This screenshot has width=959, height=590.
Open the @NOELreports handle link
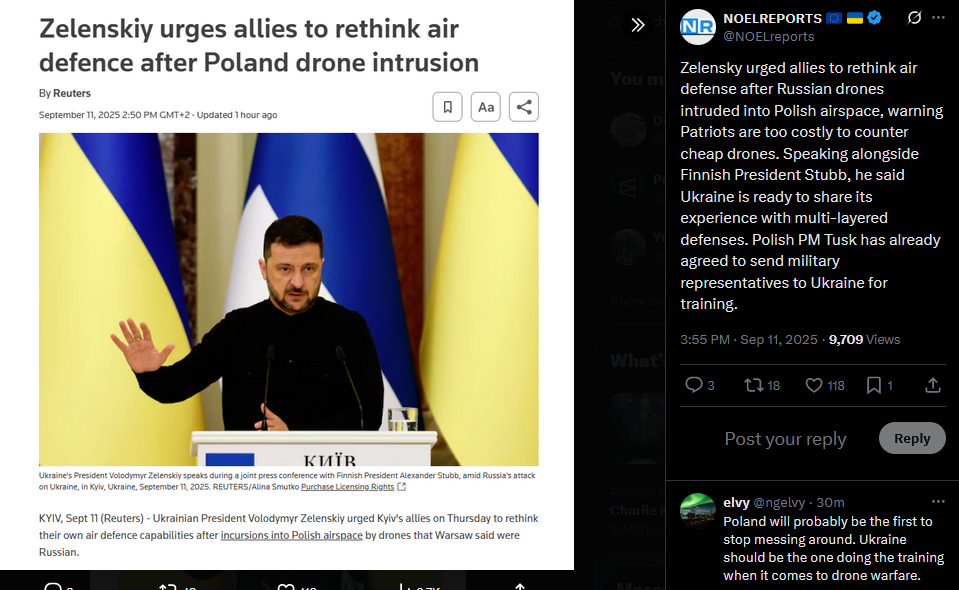click(x=769, y=37)
